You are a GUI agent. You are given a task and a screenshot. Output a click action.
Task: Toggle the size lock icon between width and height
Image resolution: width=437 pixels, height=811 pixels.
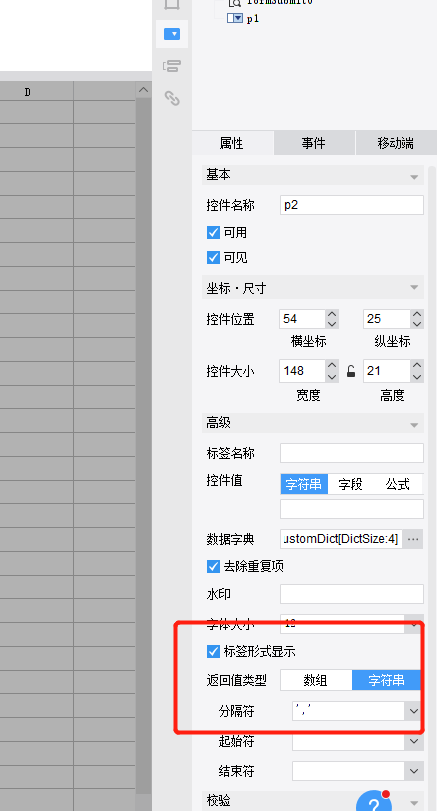click(351, 371)
